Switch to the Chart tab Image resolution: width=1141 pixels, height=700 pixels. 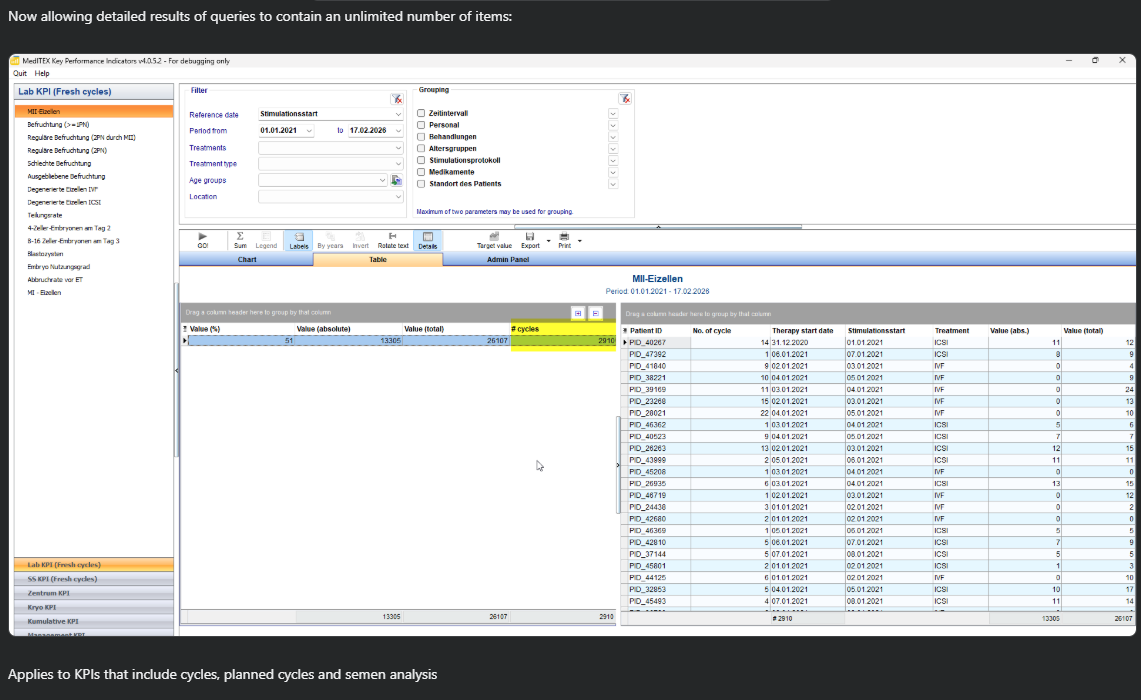(247, 259)
